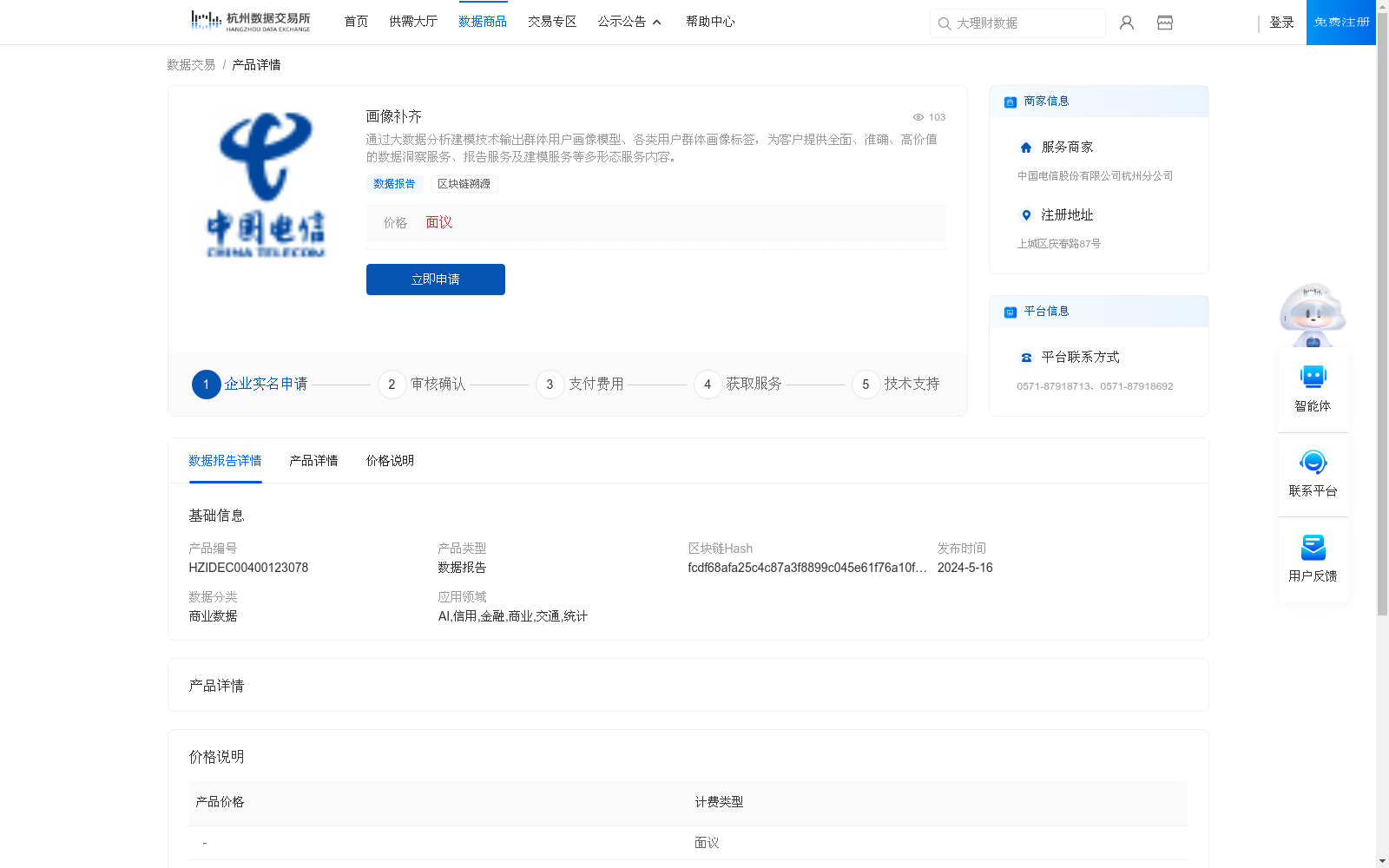The width and height of the screenshot is (1389, 868).
Task: Click the 数据报告 tag
Action: coord(394,184)
